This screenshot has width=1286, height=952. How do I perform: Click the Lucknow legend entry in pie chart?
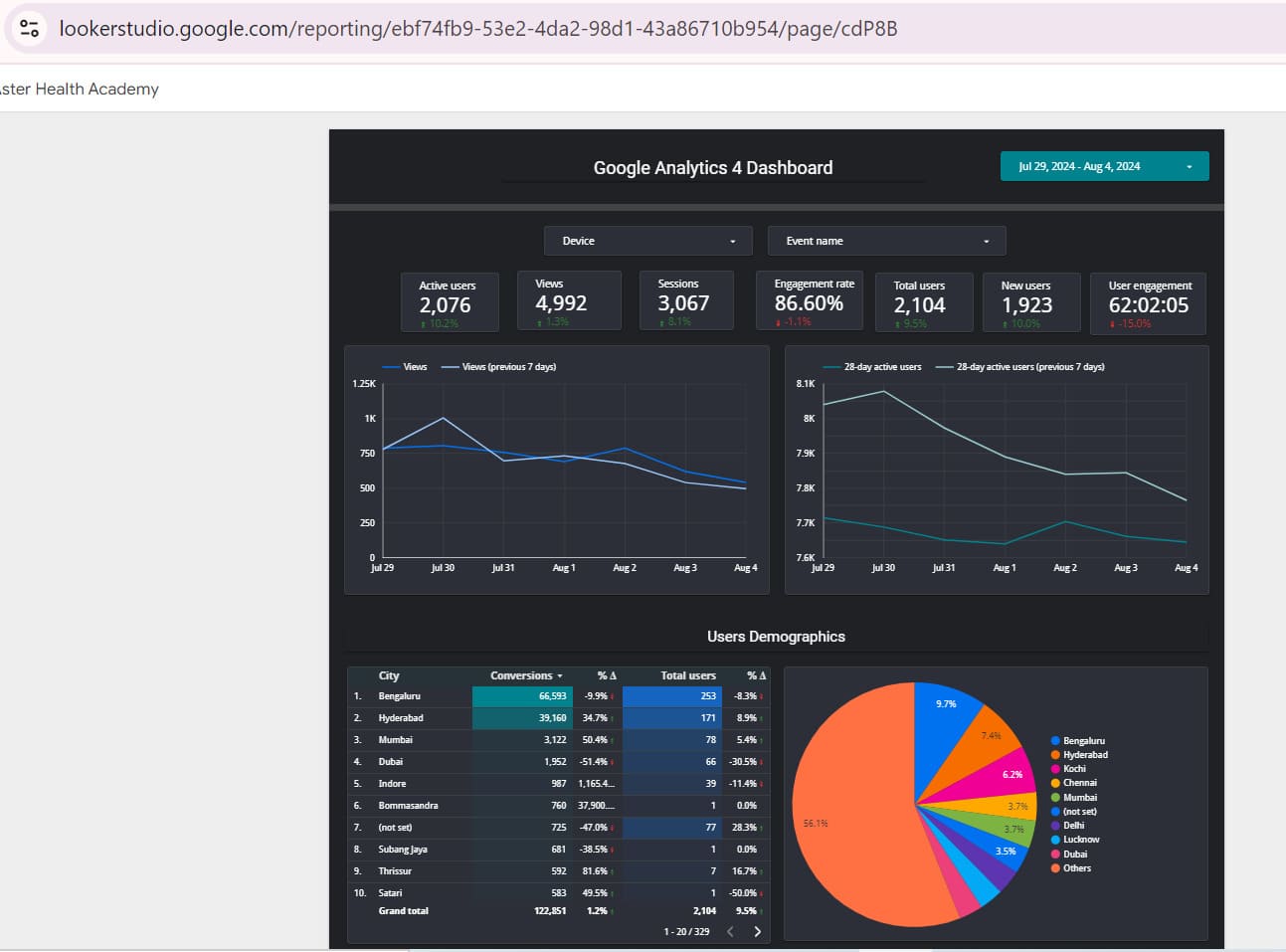click(1075, 840)
